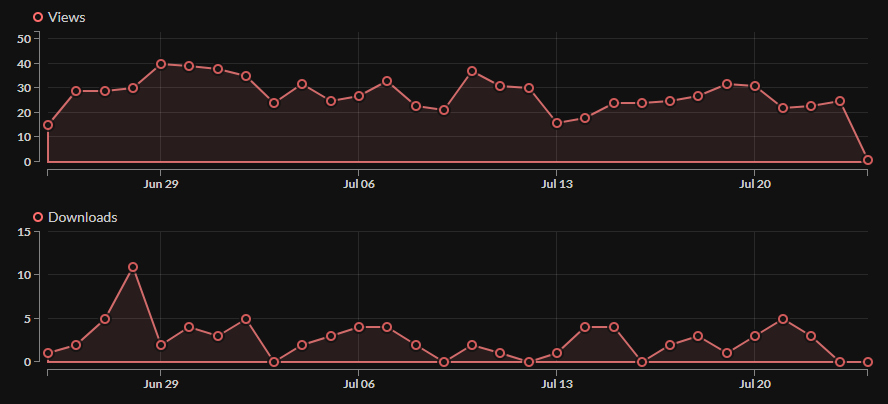Select the Views point on Jul 03
Viewport: 888px width, 404px height.
pyautogui.click(x=274, y=103)
